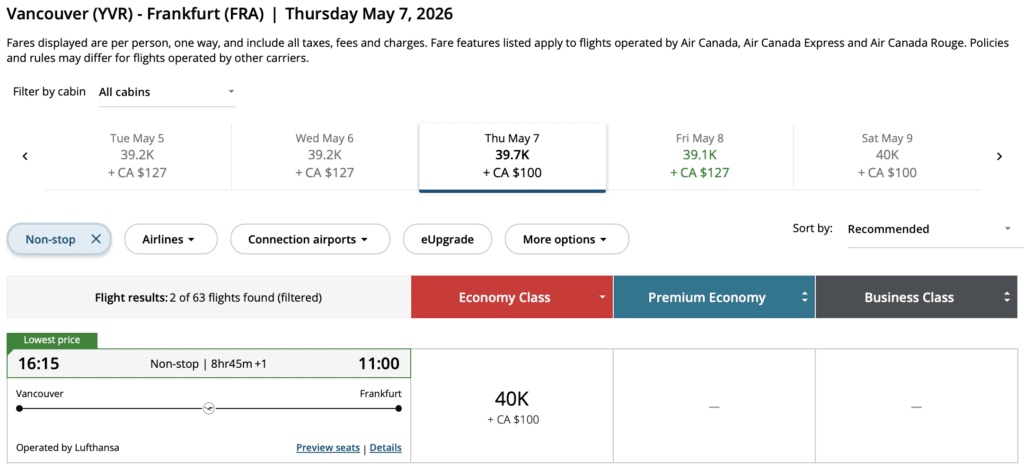Open the flight Details link
The image size is (1024, 468).
pyautogui.click(x=385, y=448)
